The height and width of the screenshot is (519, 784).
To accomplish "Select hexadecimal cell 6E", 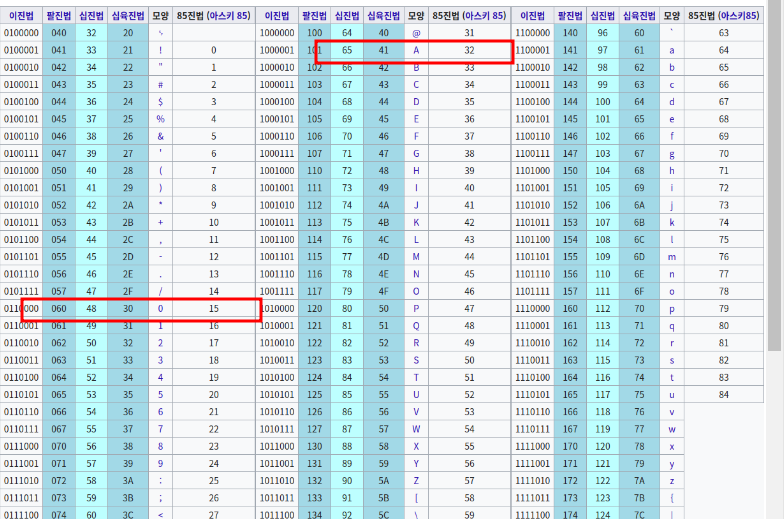I will coord(639,274).
